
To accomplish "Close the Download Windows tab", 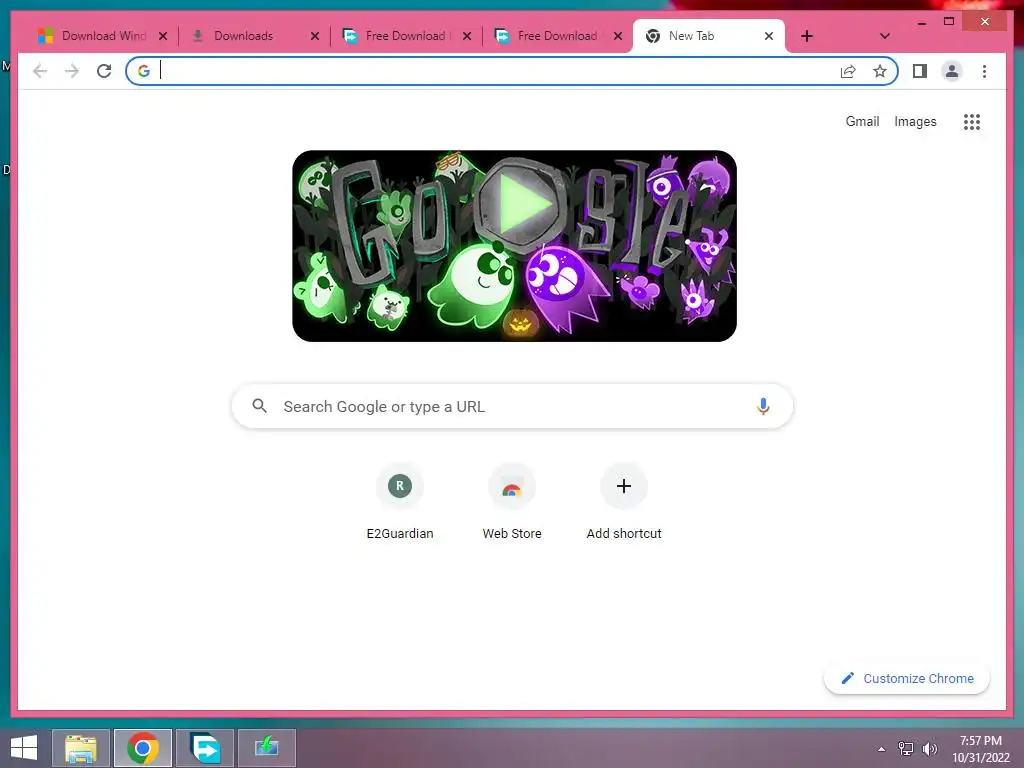I will 163,36.
